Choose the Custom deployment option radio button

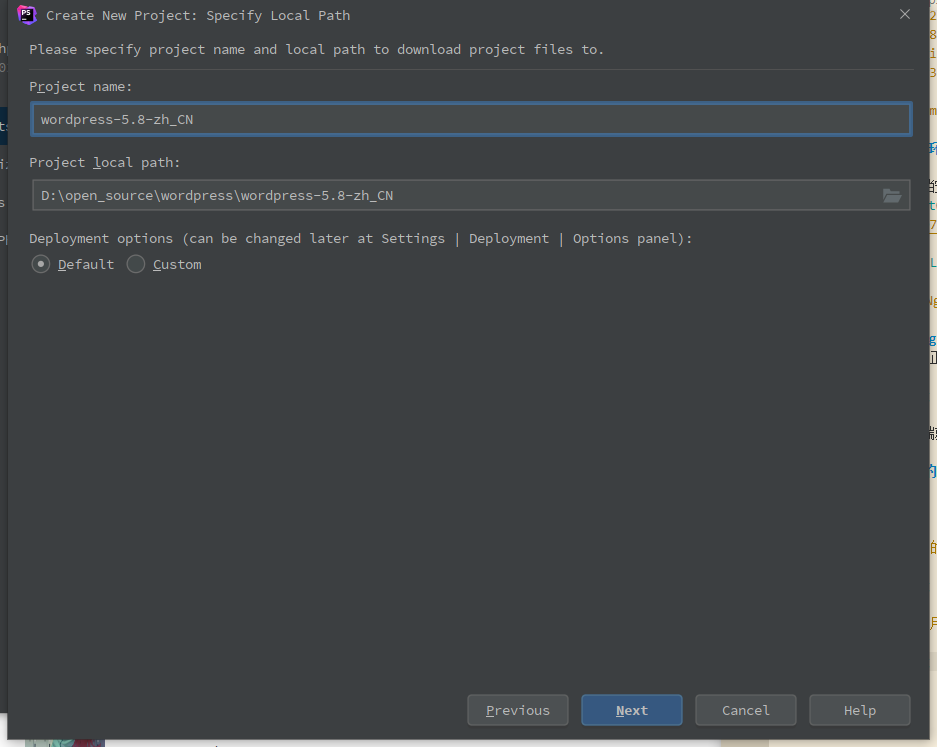136,264
